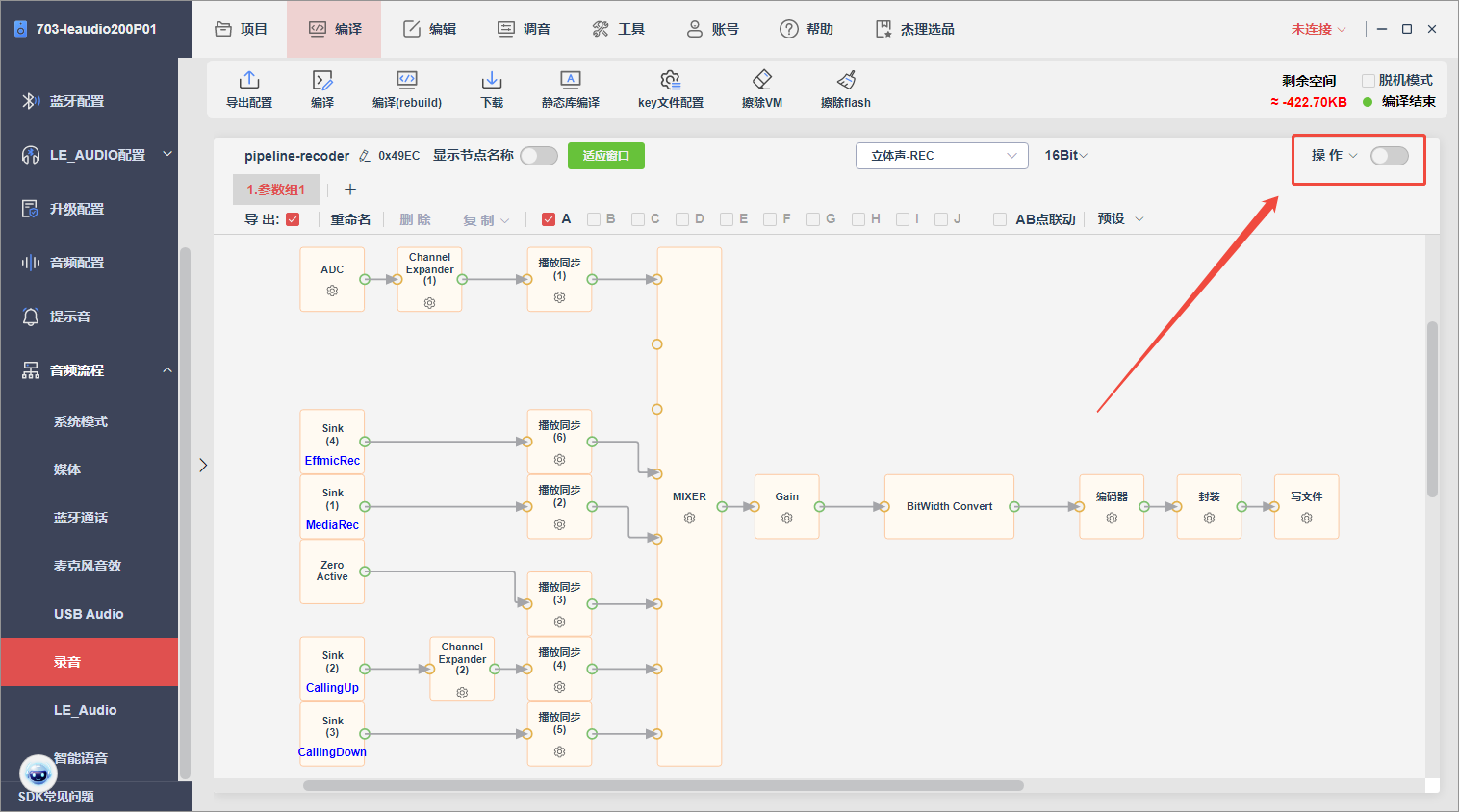
Task: Click the 下载 download icon
Action: pyautogui.click(x=492, y=80)
